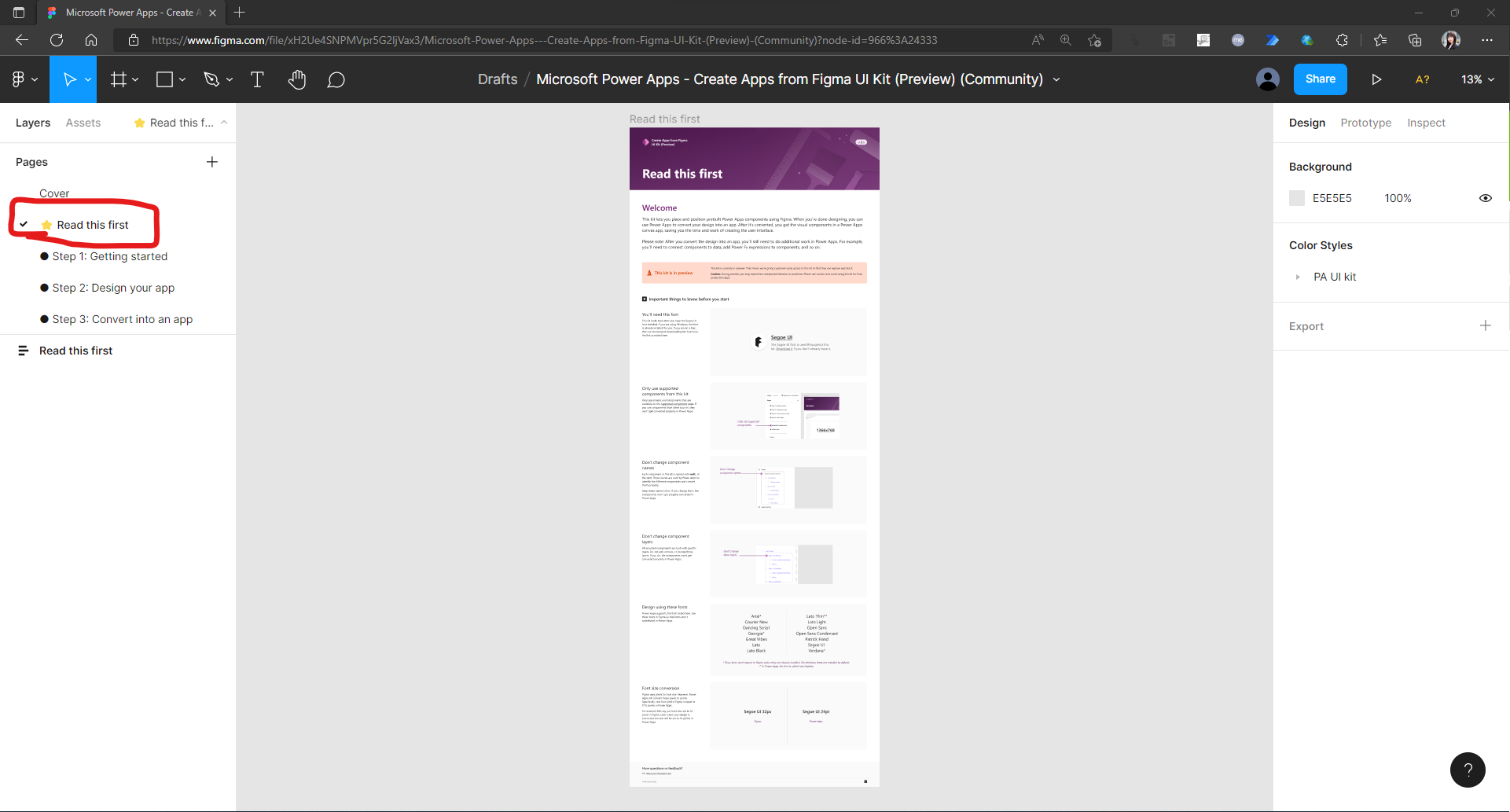Click the Read this first frame on canvas
The height and width of the screenshot is (812, 1510).
pos(755,457)
